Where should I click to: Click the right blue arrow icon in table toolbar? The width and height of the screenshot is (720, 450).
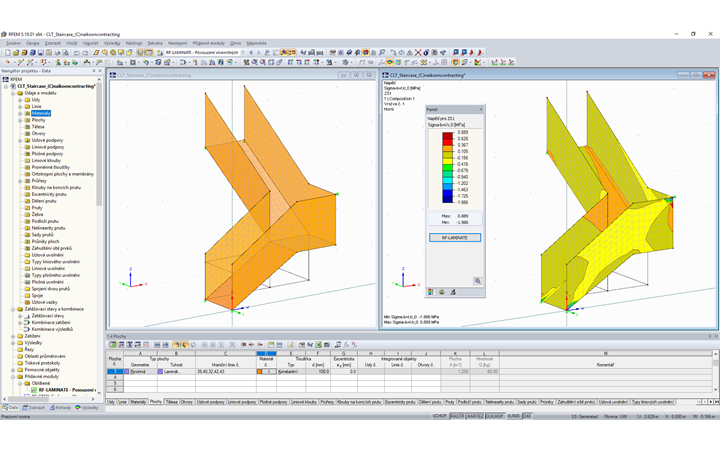coord(165,344)
